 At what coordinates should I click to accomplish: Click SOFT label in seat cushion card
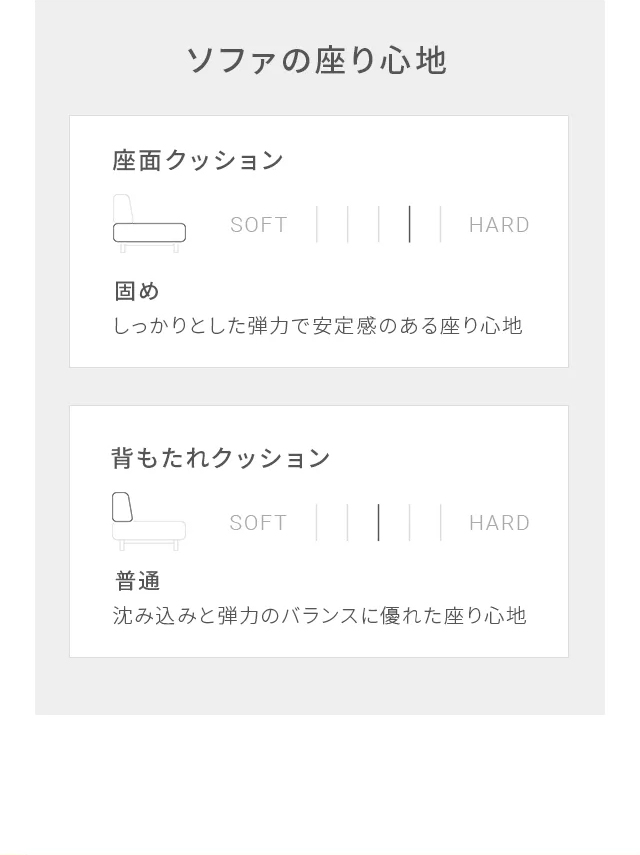tap(258, 225)
